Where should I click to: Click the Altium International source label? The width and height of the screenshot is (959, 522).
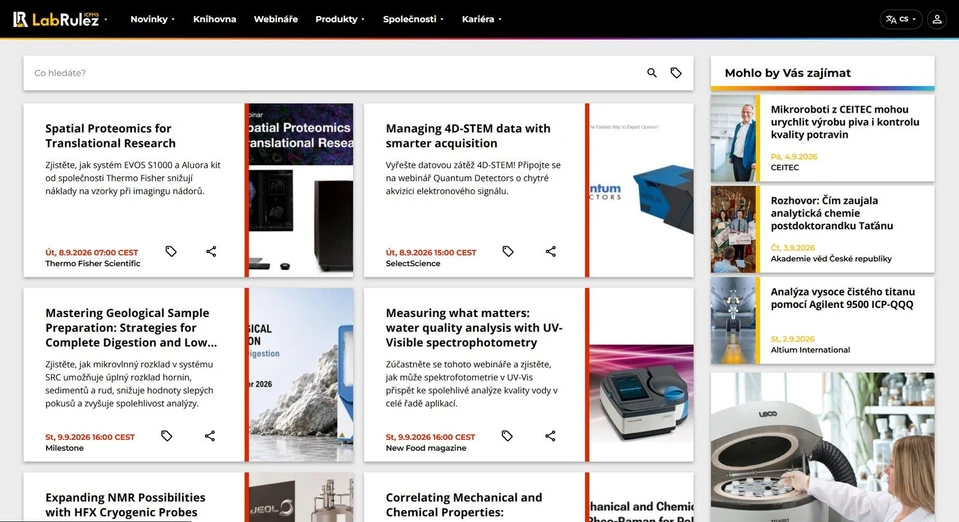click(x=810, y=350)
